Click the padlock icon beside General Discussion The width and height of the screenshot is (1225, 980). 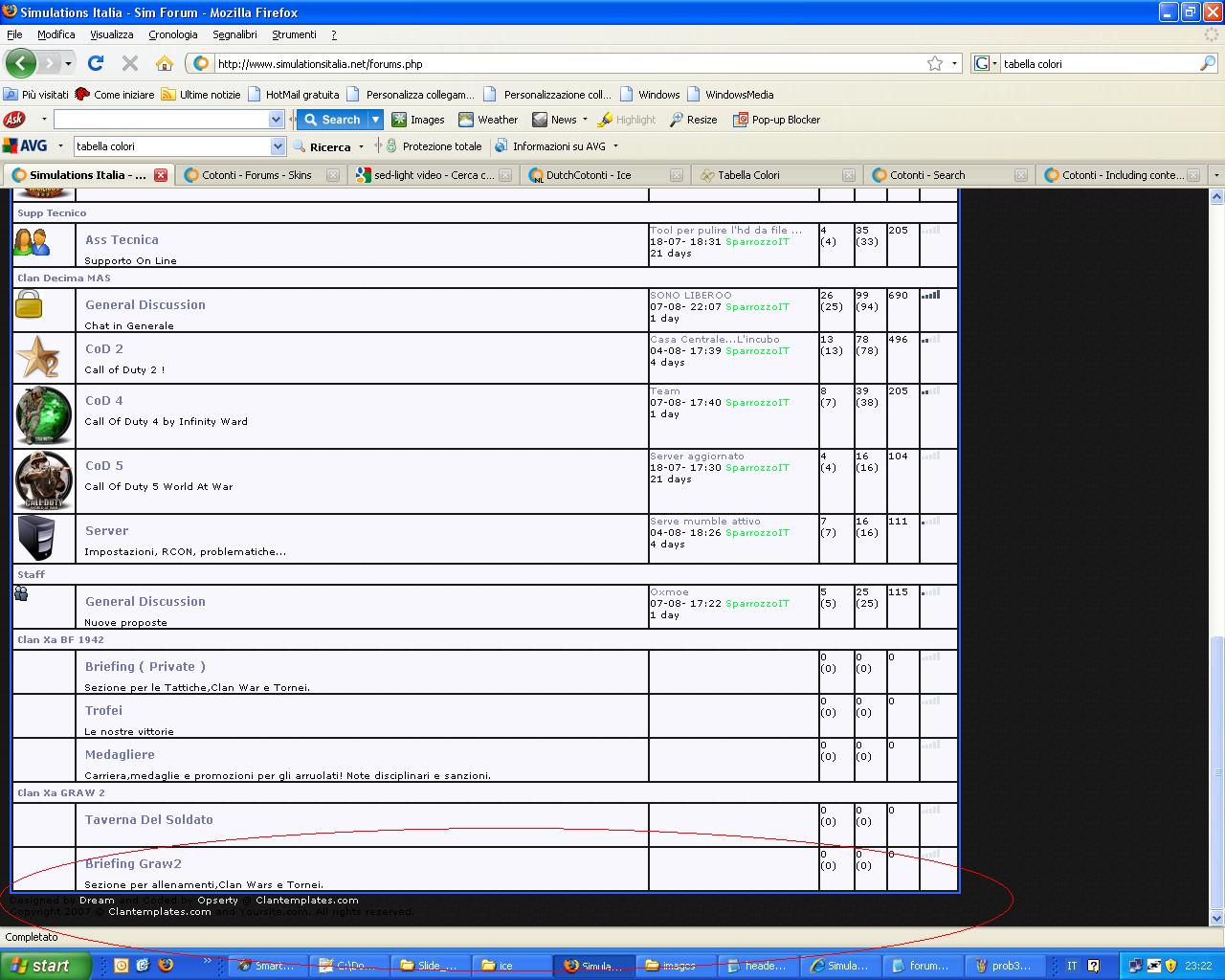[x=29, y=304]
